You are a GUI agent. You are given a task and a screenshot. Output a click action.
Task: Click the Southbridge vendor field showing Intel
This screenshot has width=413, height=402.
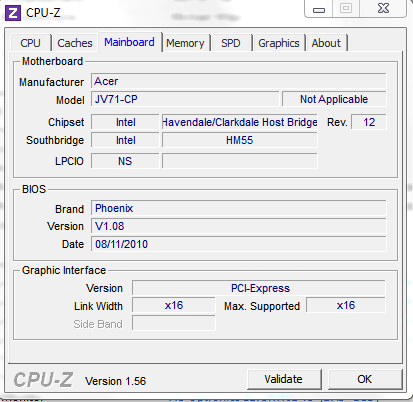(x=125, y=140)
